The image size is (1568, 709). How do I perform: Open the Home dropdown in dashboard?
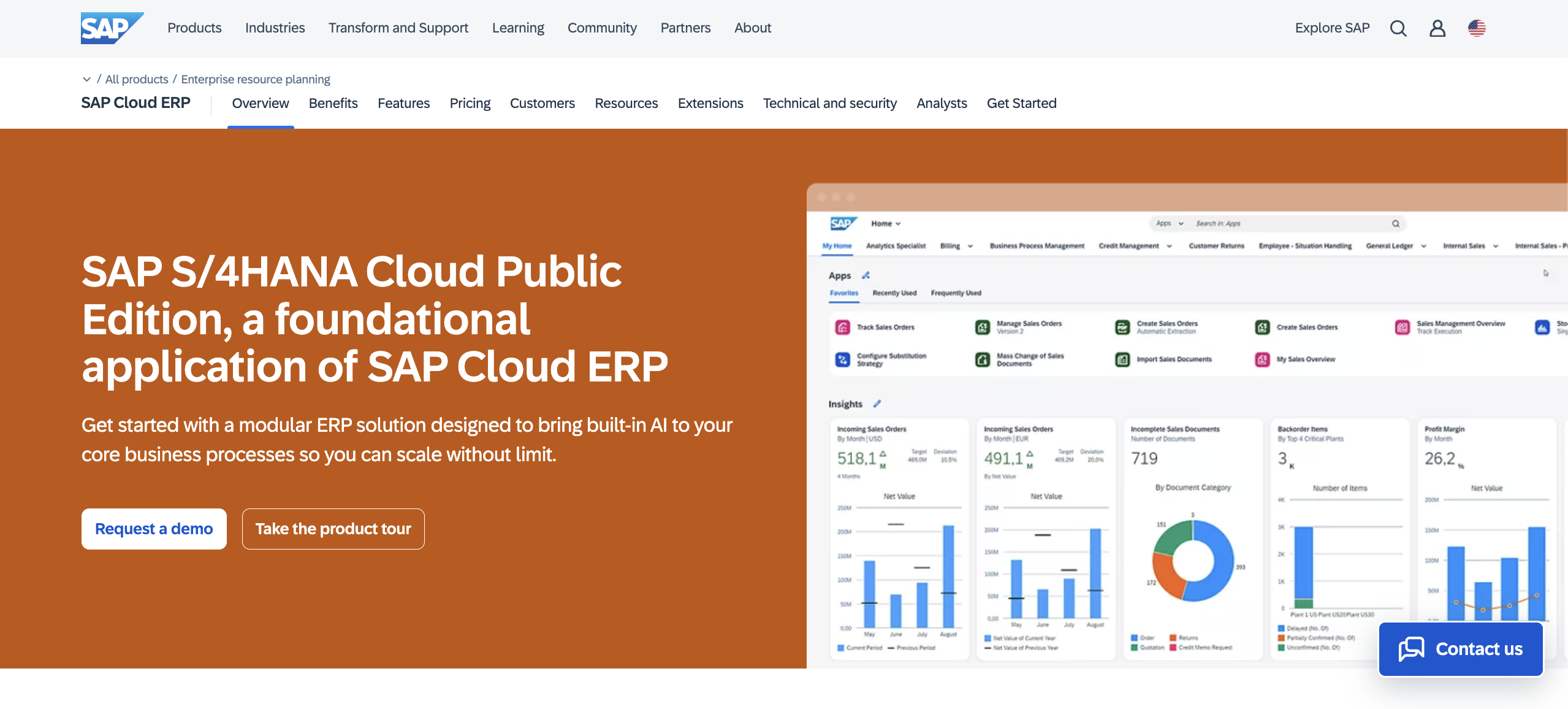pyautogui.click(x=886, y=224)
